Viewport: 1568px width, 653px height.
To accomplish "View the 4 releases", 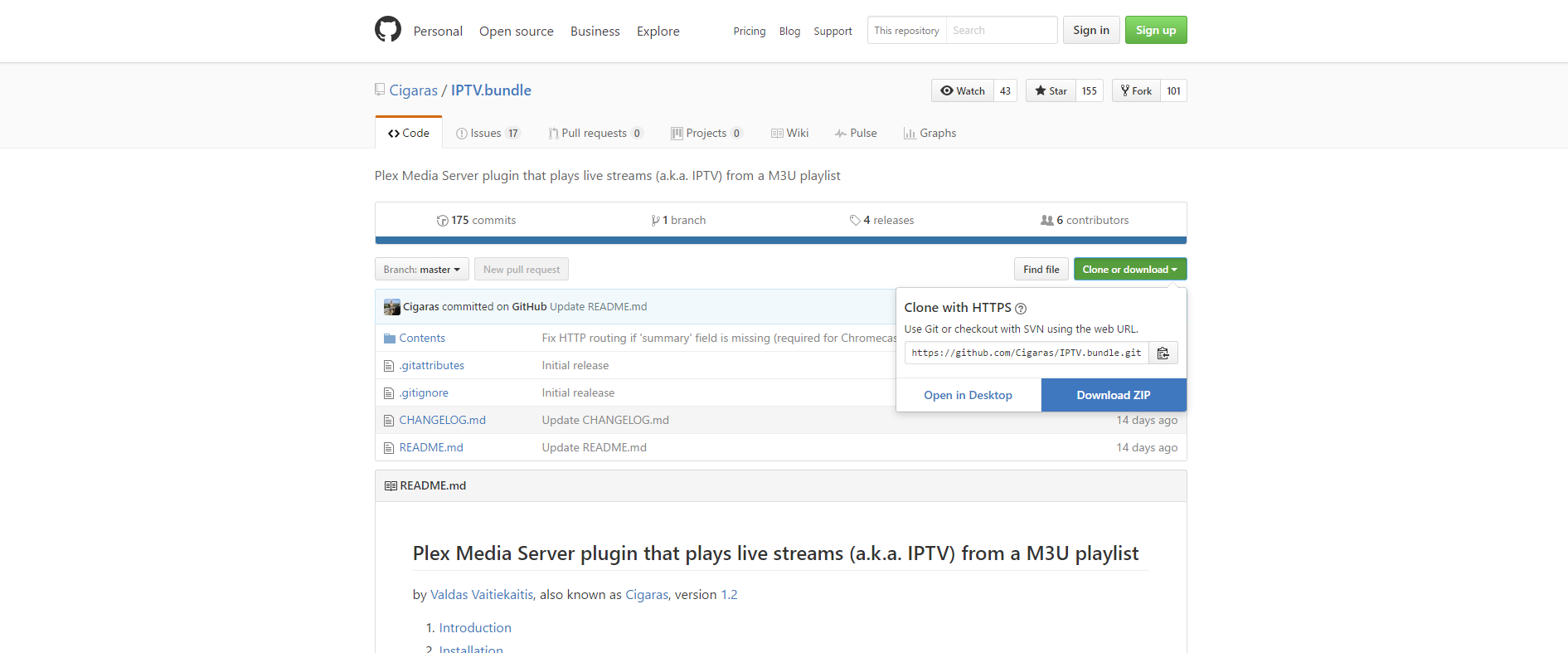I will pyautogui.click(x=882, y=220).
